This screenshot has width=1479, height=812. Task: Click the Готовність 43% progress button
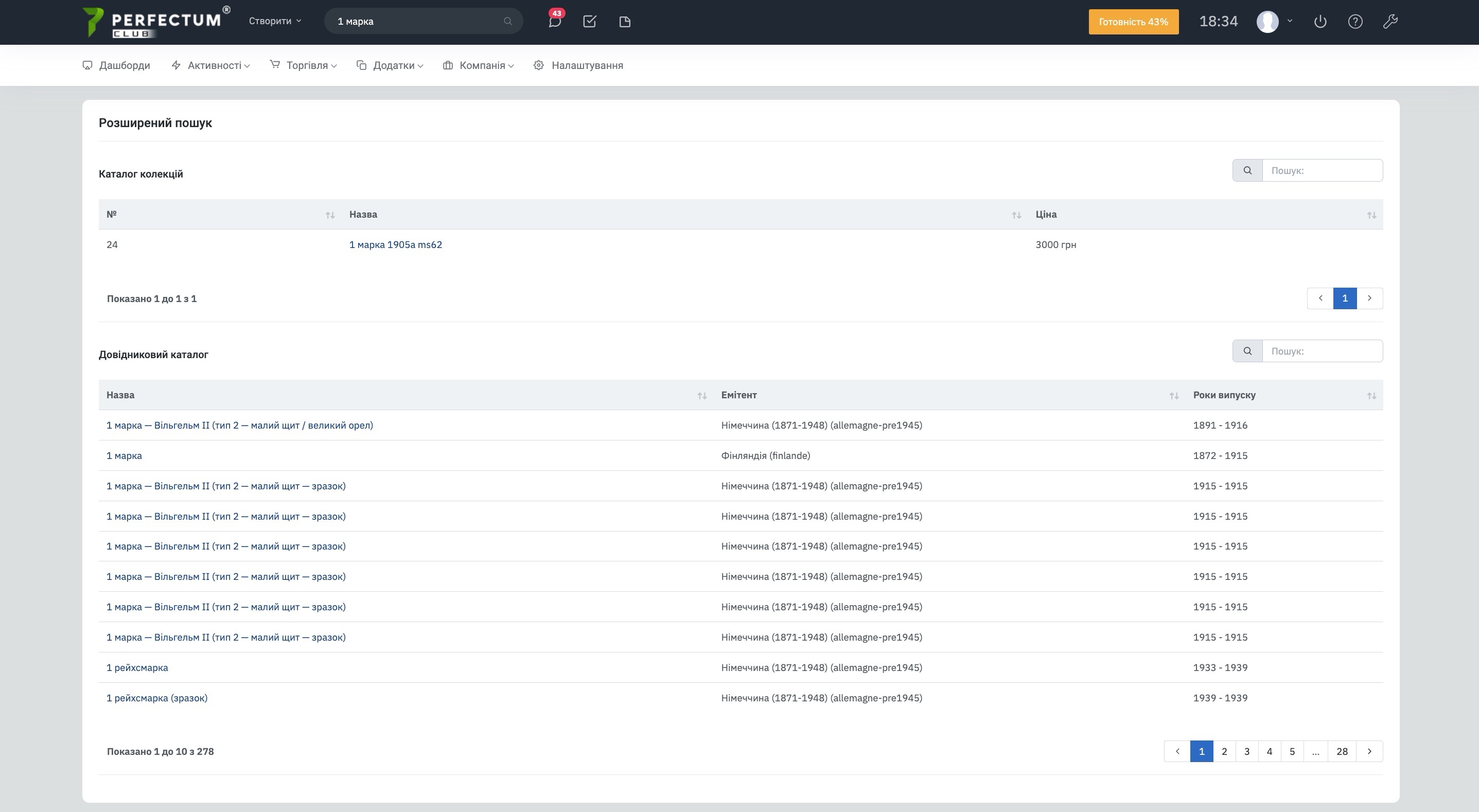coord(1133,22)
